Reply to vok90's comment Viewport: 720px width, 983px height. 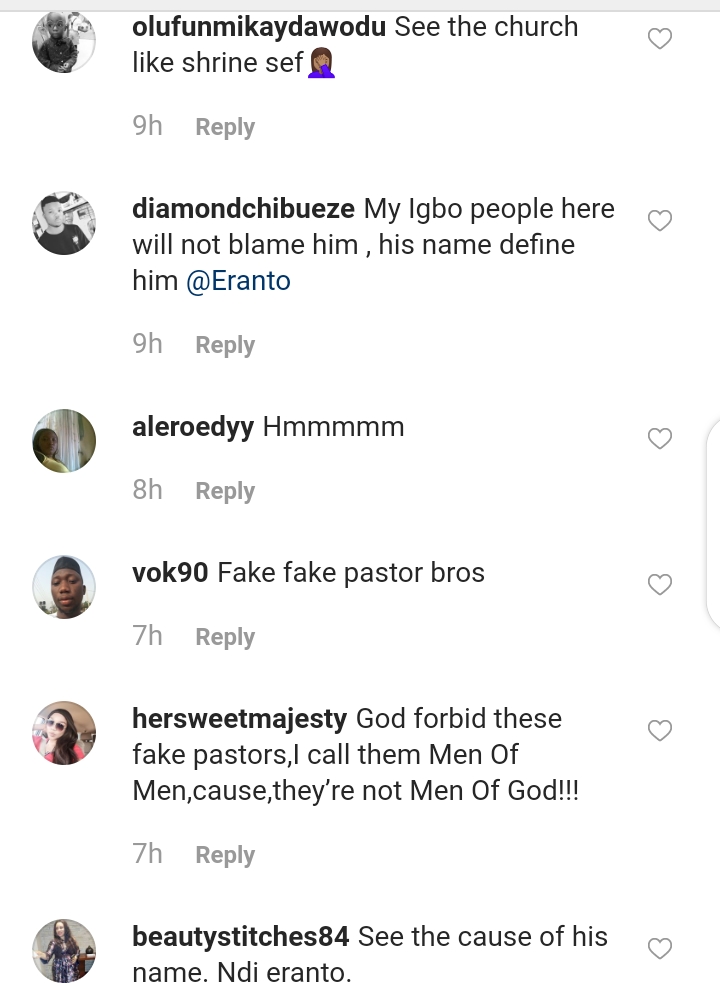tap(225, 637)
